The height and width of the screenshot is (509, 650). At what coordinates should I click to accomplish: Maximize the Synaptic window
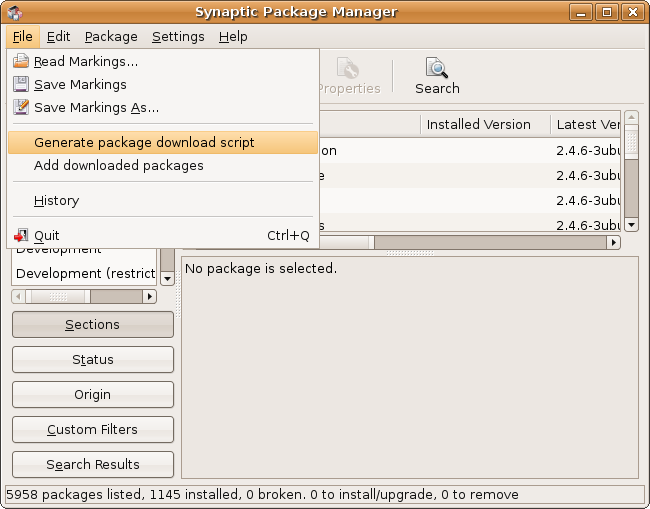pyautogui.click(x=606, y=12)
